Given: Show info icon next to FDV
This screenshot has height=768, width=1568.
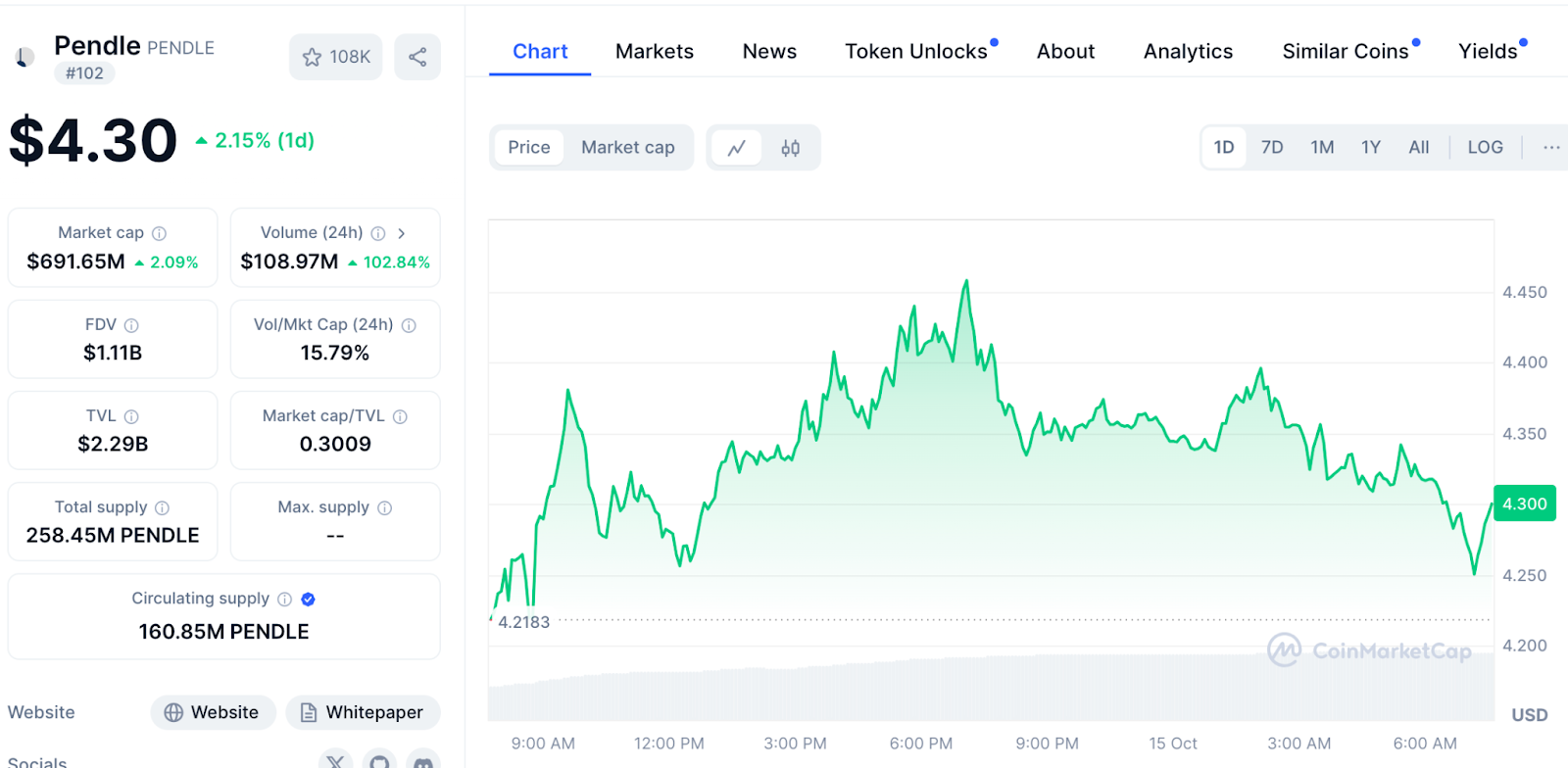Looking at the screenshot, I should (131, 325).
